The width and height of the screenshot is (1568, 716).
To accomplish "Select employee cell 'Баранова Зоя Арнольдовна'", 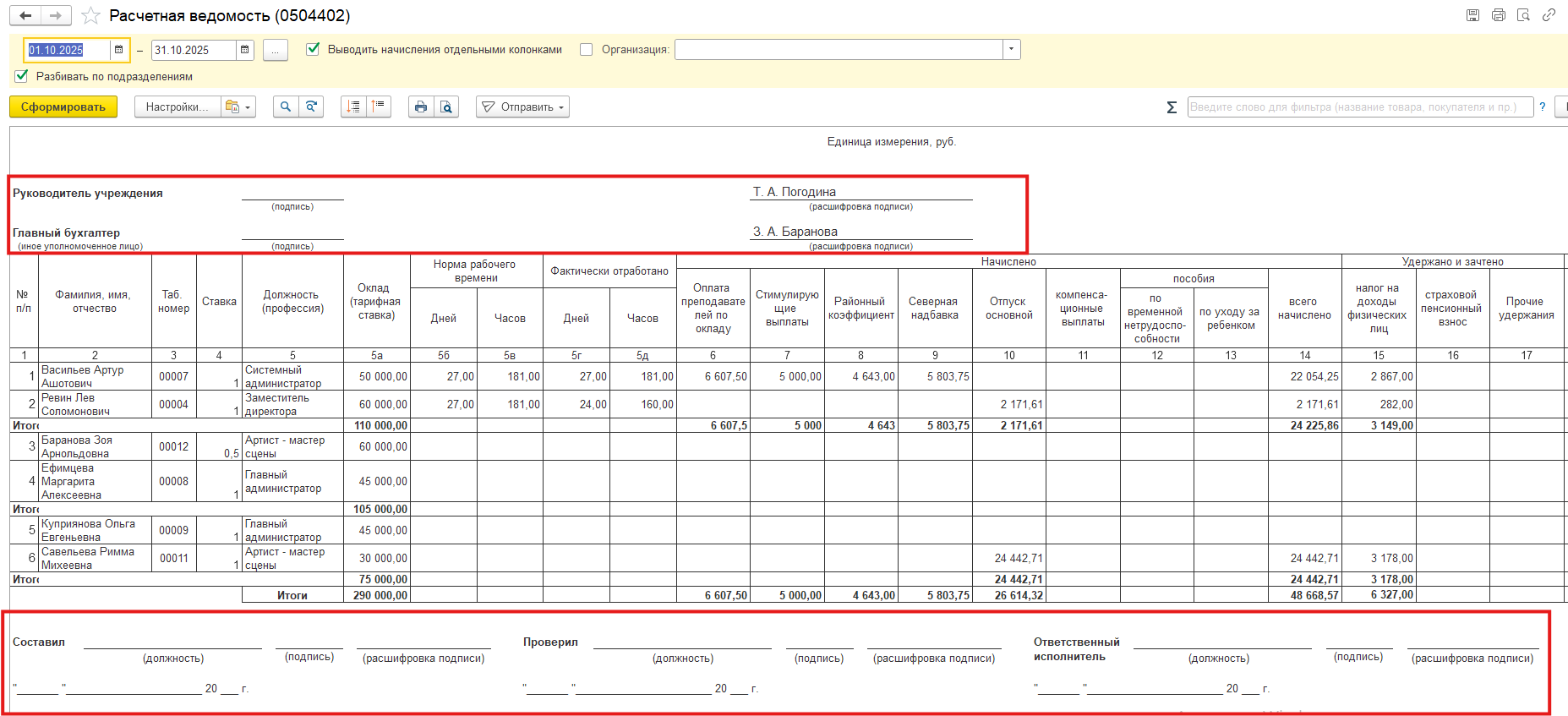I will [95, 446].
